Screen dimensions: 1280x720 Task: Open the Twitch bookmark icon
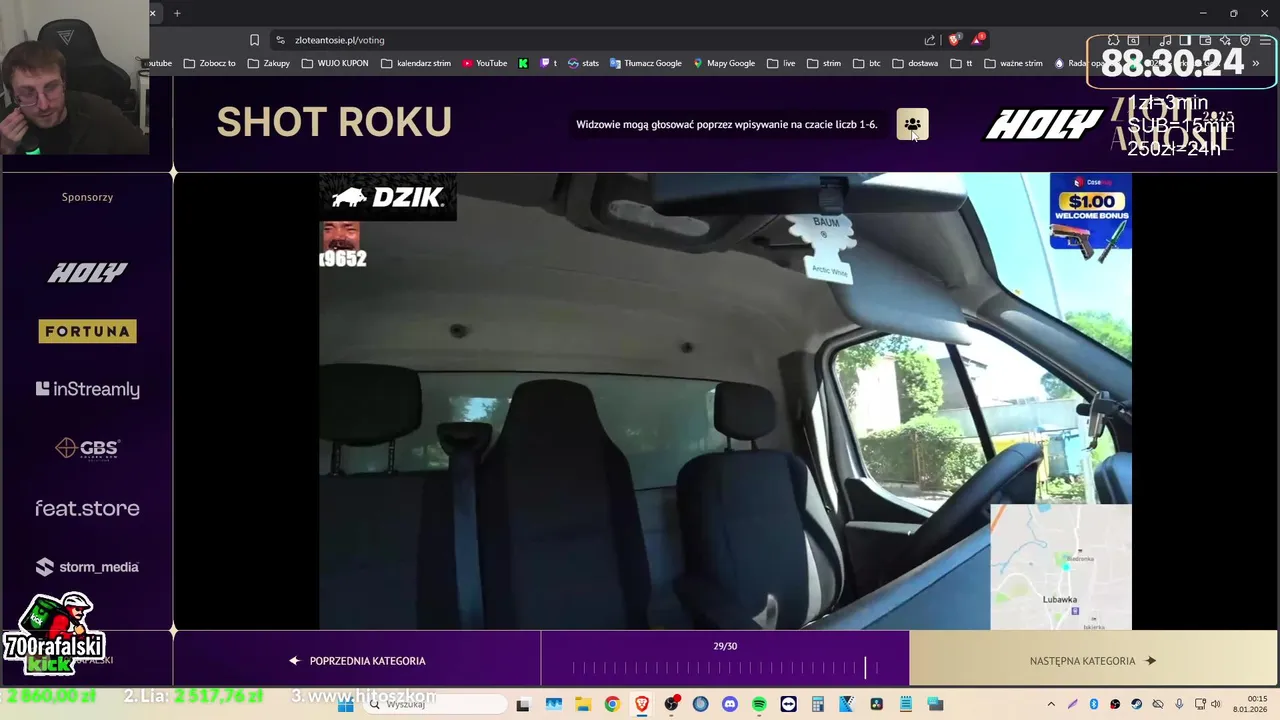[x=548, y=63]
